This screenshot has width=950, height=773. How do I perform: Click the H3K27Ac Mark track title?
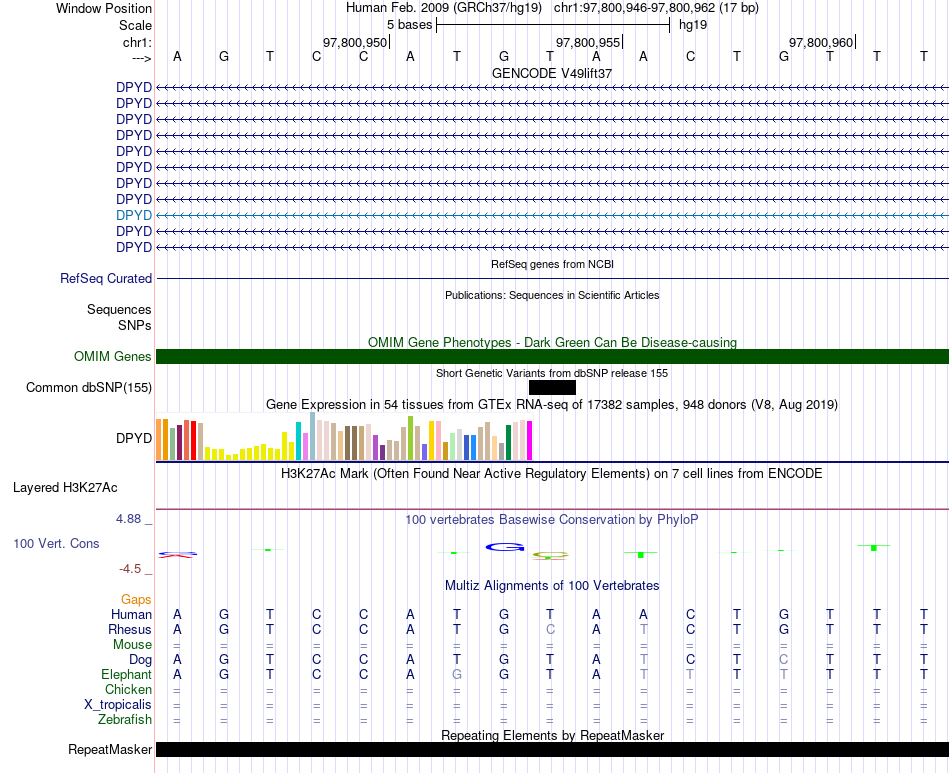point(552,473)
